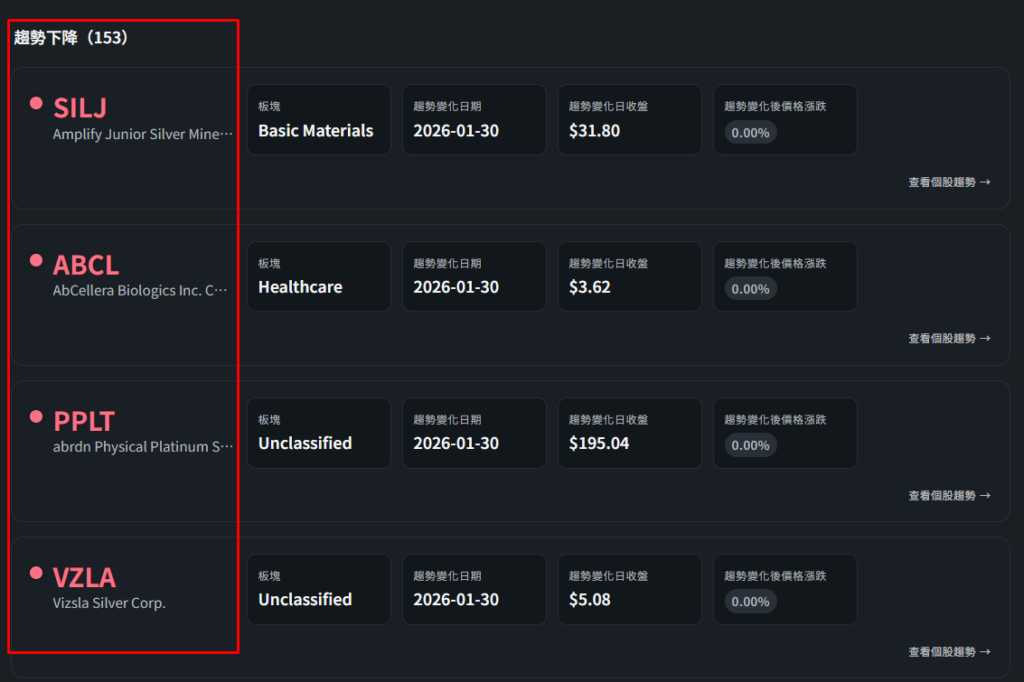Open the PPLT ticker symbol
This screenshot has width=1024, height=682.
(84, 421)
